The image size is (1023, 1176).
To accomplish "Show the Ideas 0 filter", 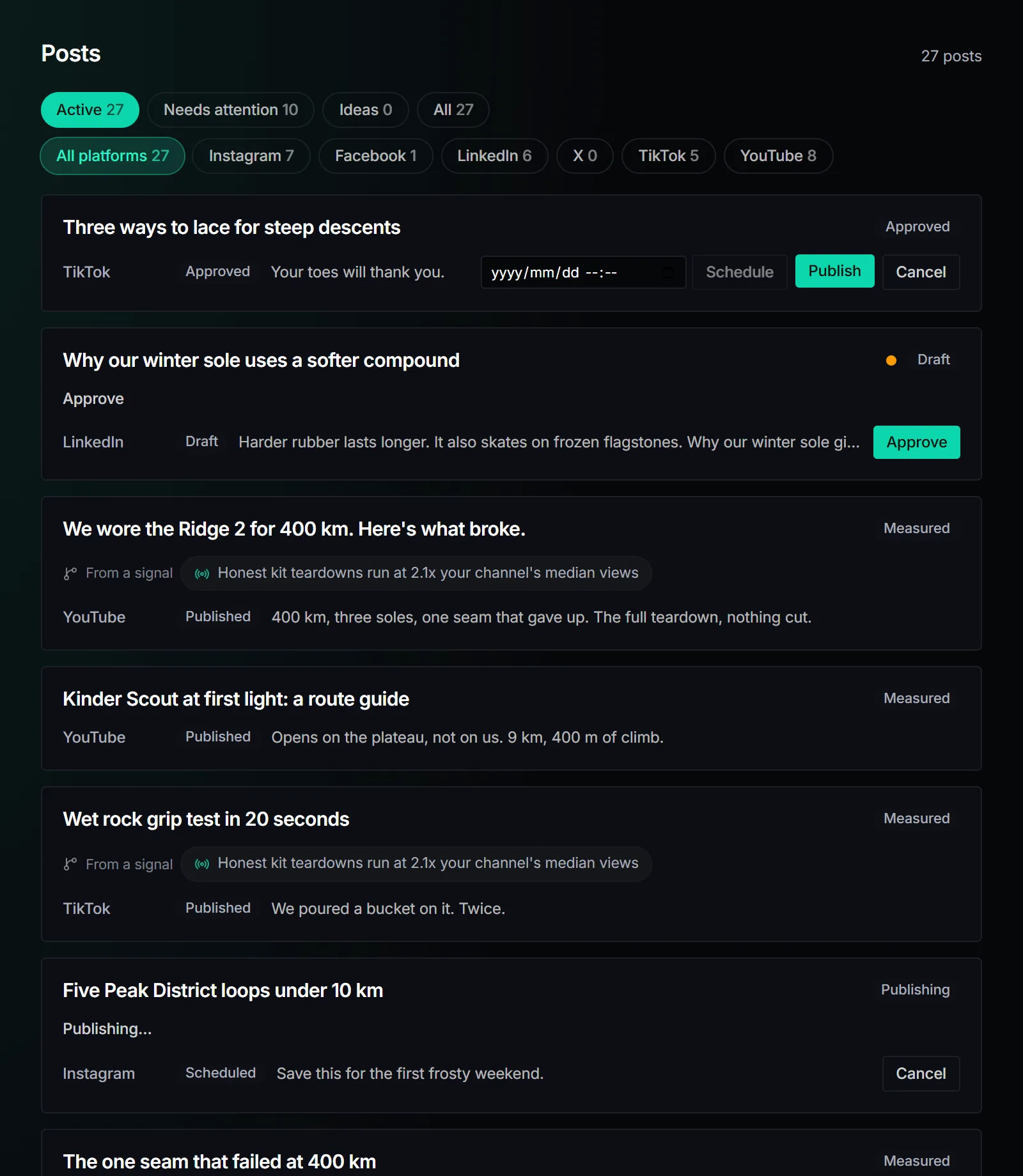I will coord(366,110).
